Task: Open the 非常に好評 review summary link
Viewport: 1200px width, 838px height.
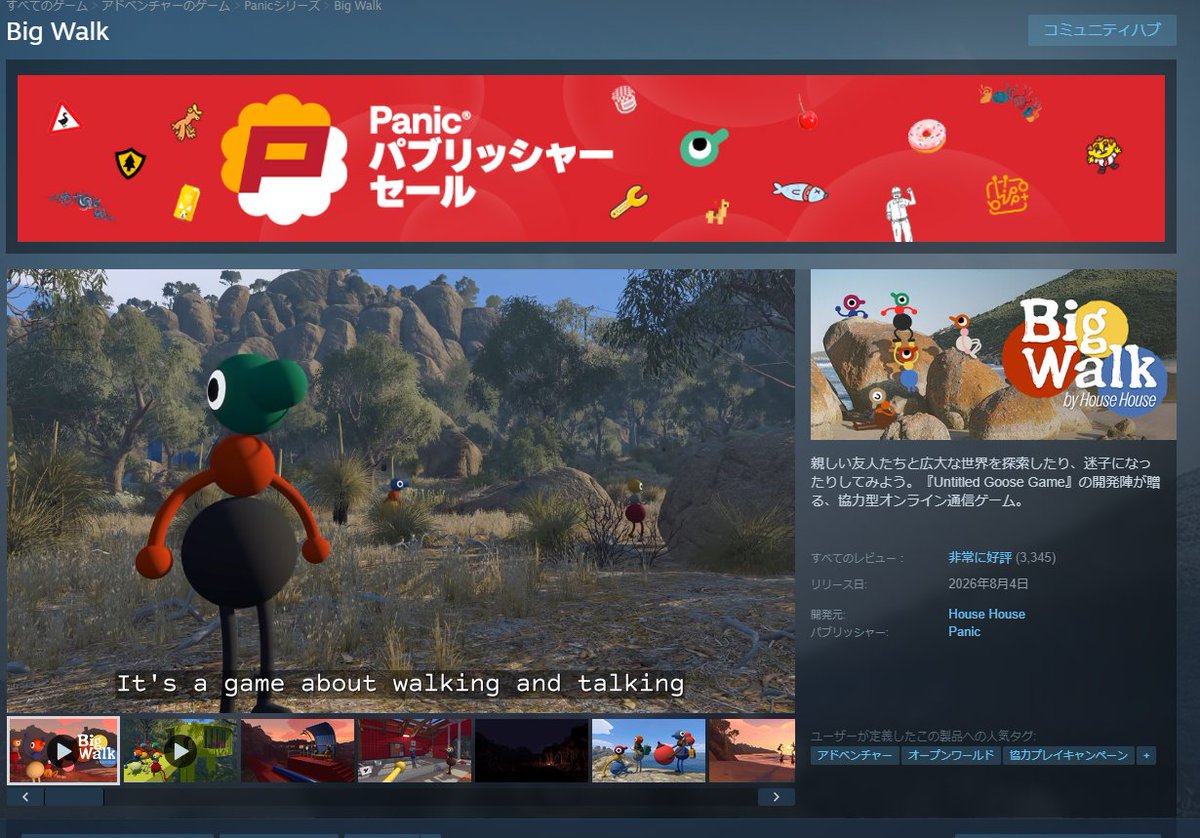Action: coord(980,557)
